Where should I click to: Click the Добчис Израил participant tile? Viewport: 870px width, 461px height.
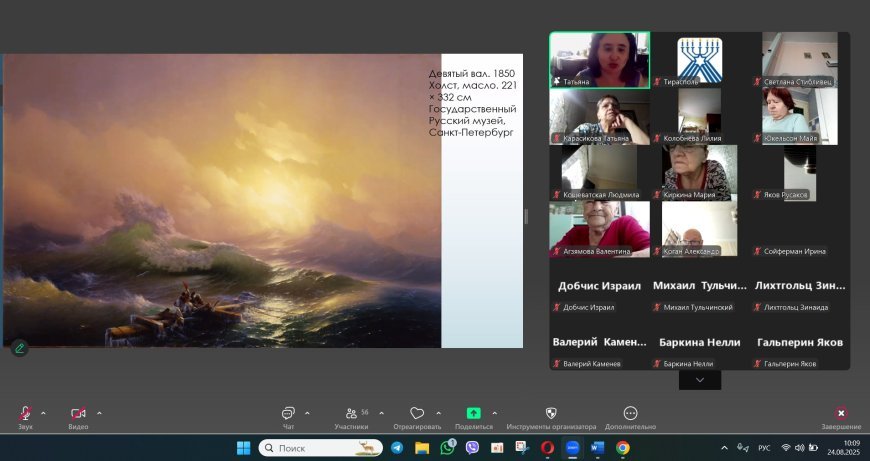click(x=600, y=286)
